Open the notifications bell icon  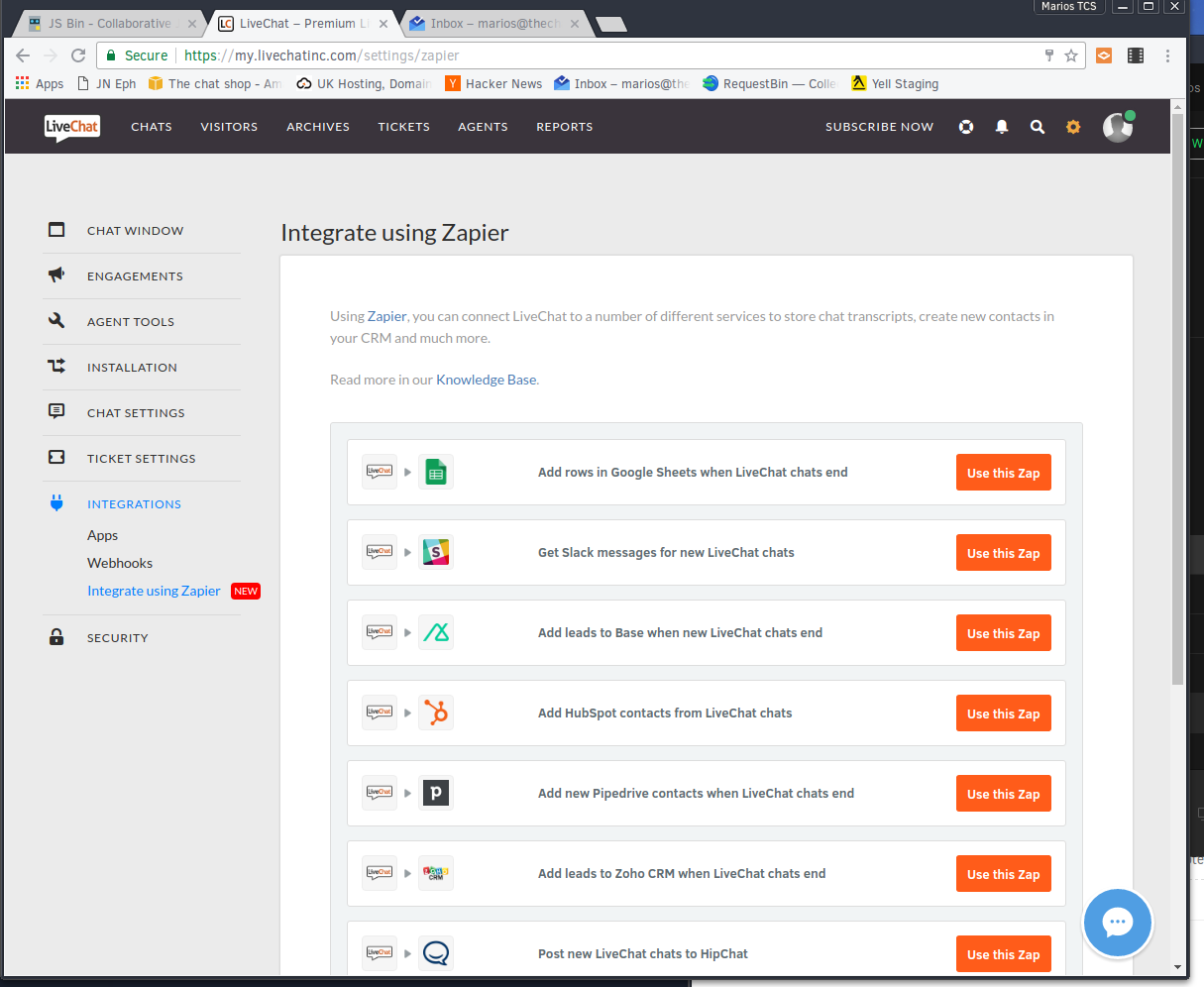tap(1002, 127)
